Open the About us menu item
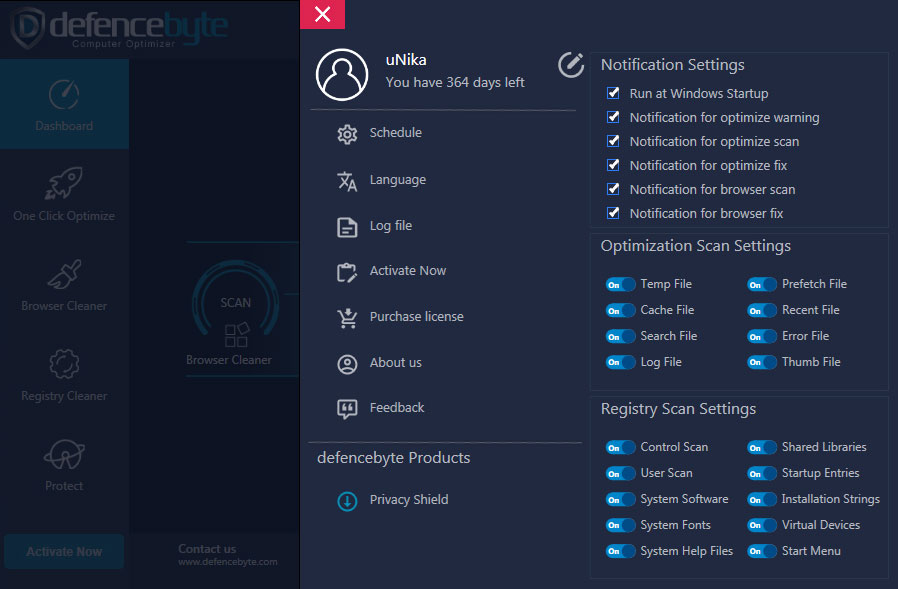Viewport: 898px width, 589px height. tap(396, 363)
